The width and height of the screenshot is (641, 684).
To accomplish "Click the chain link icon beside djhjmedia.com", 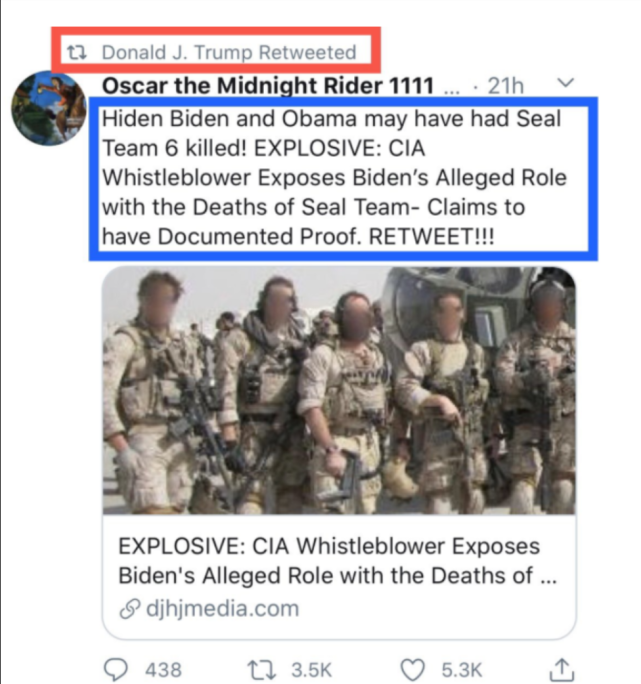I will tap(129, 607).
